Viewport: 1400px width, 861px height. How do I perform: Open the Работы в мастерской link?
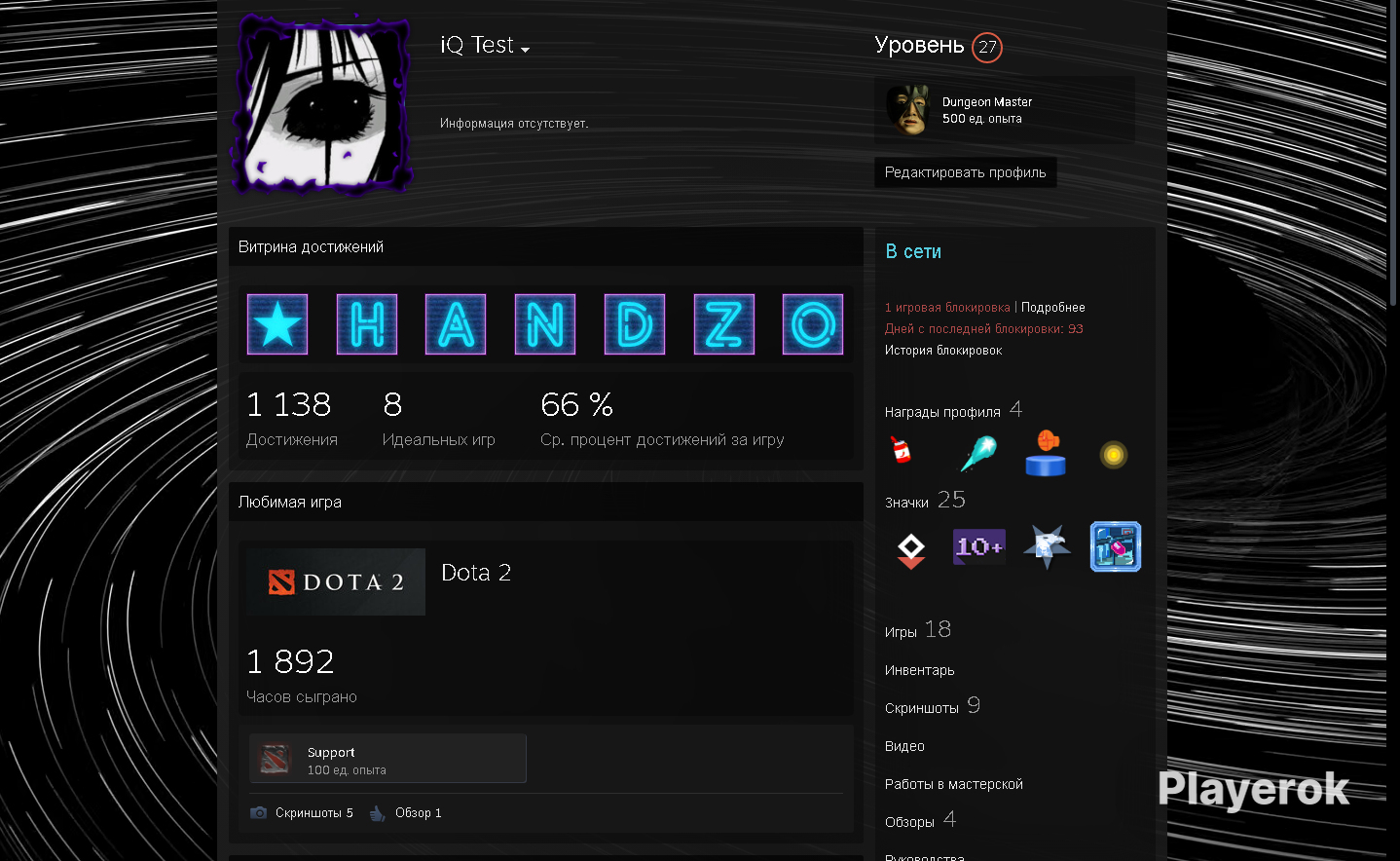click(x=954, y=784)
